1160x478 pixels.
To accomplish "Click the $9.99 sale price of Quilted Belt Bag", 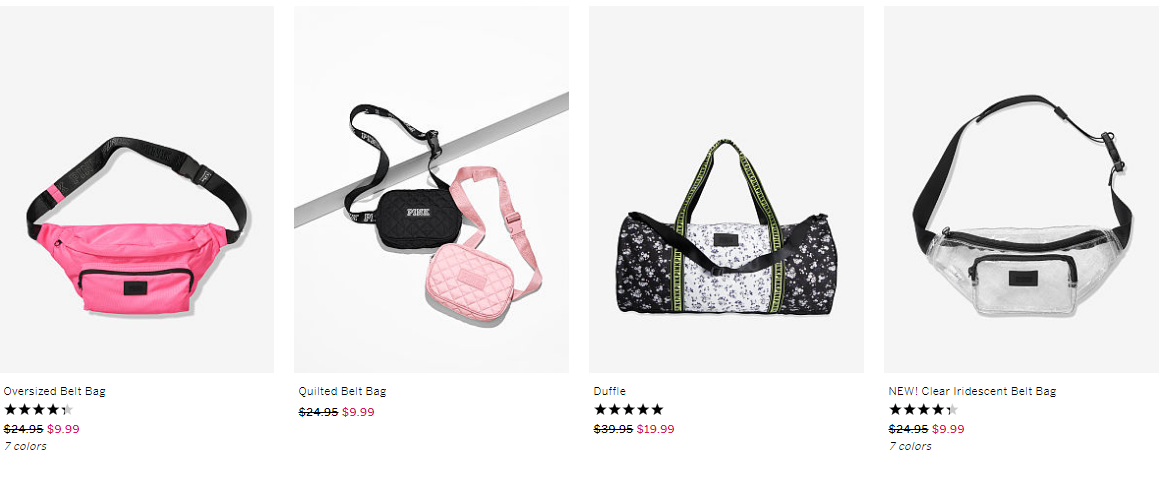I will click(x=358, y=412).
